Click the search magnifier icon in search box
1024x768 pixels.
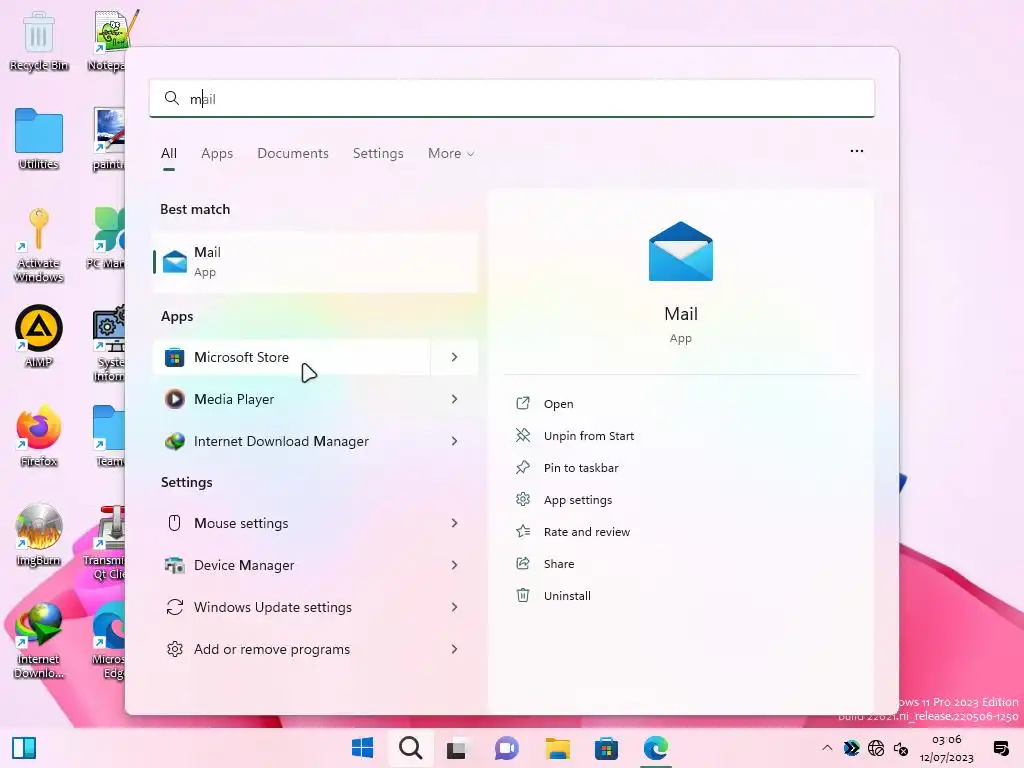(x=172, y=99)
